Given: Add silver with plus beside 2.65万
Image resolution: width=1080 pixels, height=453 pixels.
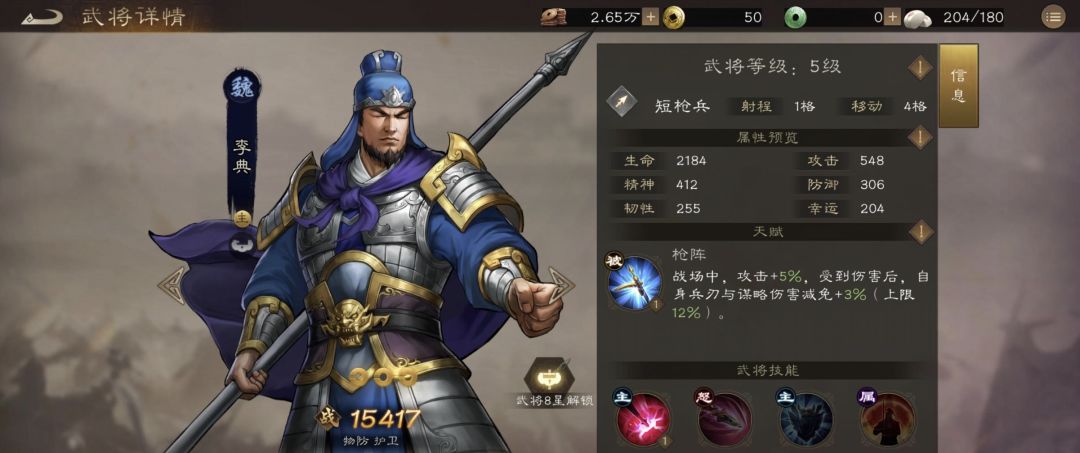Looking at the screenshot, I should pyautogui.click(x=650, y=17).
